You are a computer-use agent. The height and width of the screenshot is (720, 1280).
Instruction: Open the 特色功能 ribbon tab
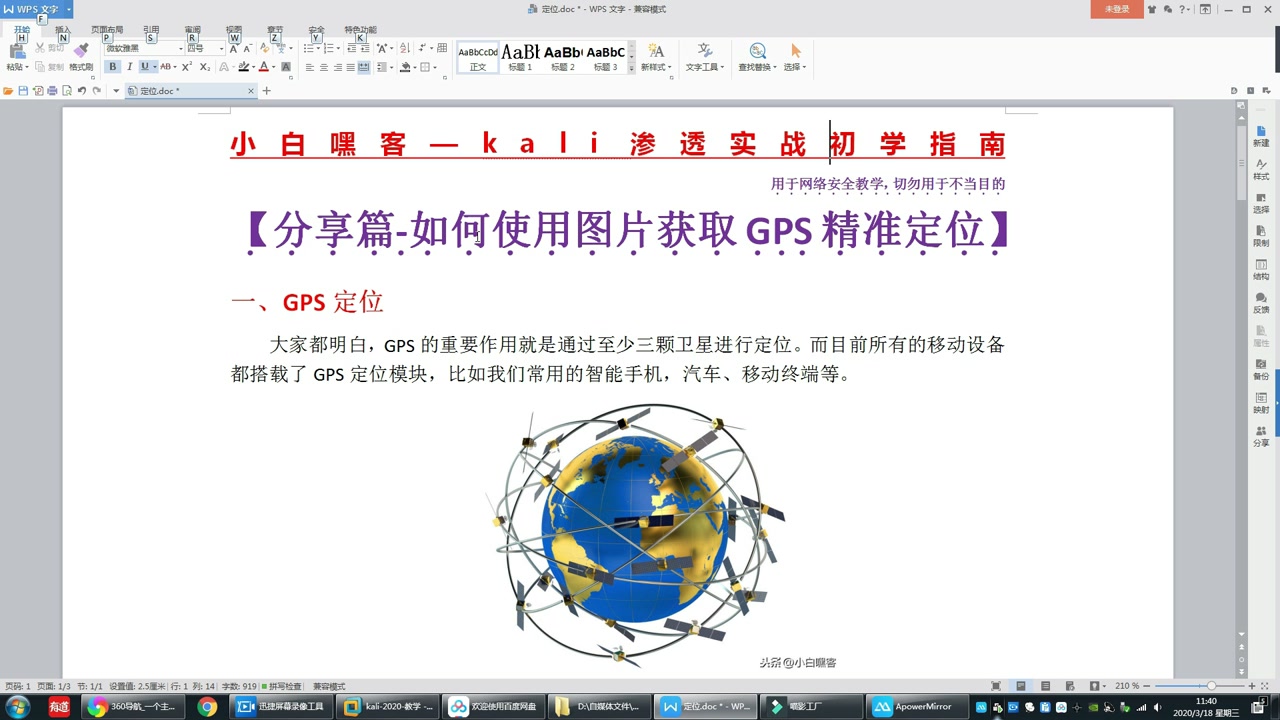pos(360,30)
